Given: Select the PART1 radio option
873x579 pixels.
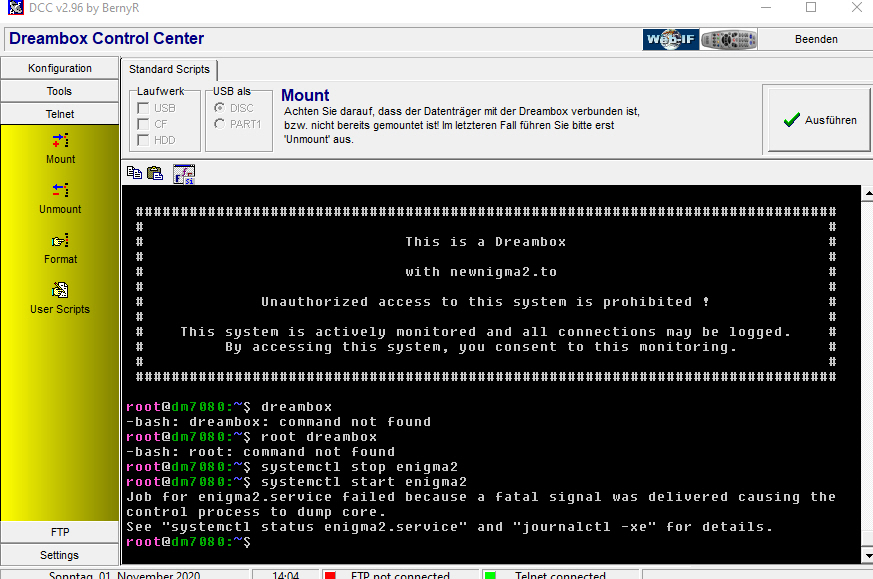Looking at the screenshot, I should point(219,124).
